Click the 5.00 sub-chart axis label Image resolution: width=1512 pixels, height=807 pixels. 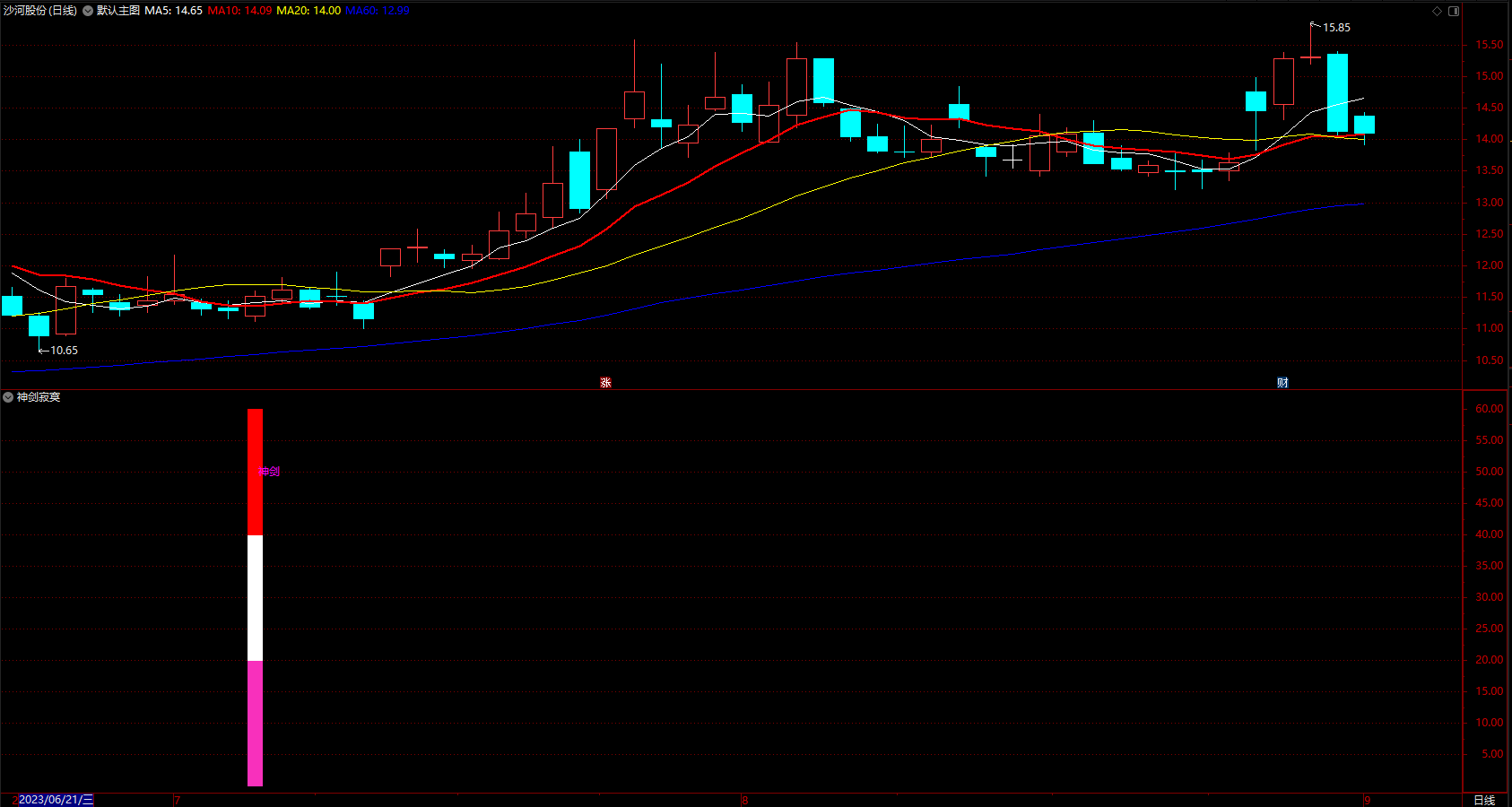click(x=1492, y=754)
